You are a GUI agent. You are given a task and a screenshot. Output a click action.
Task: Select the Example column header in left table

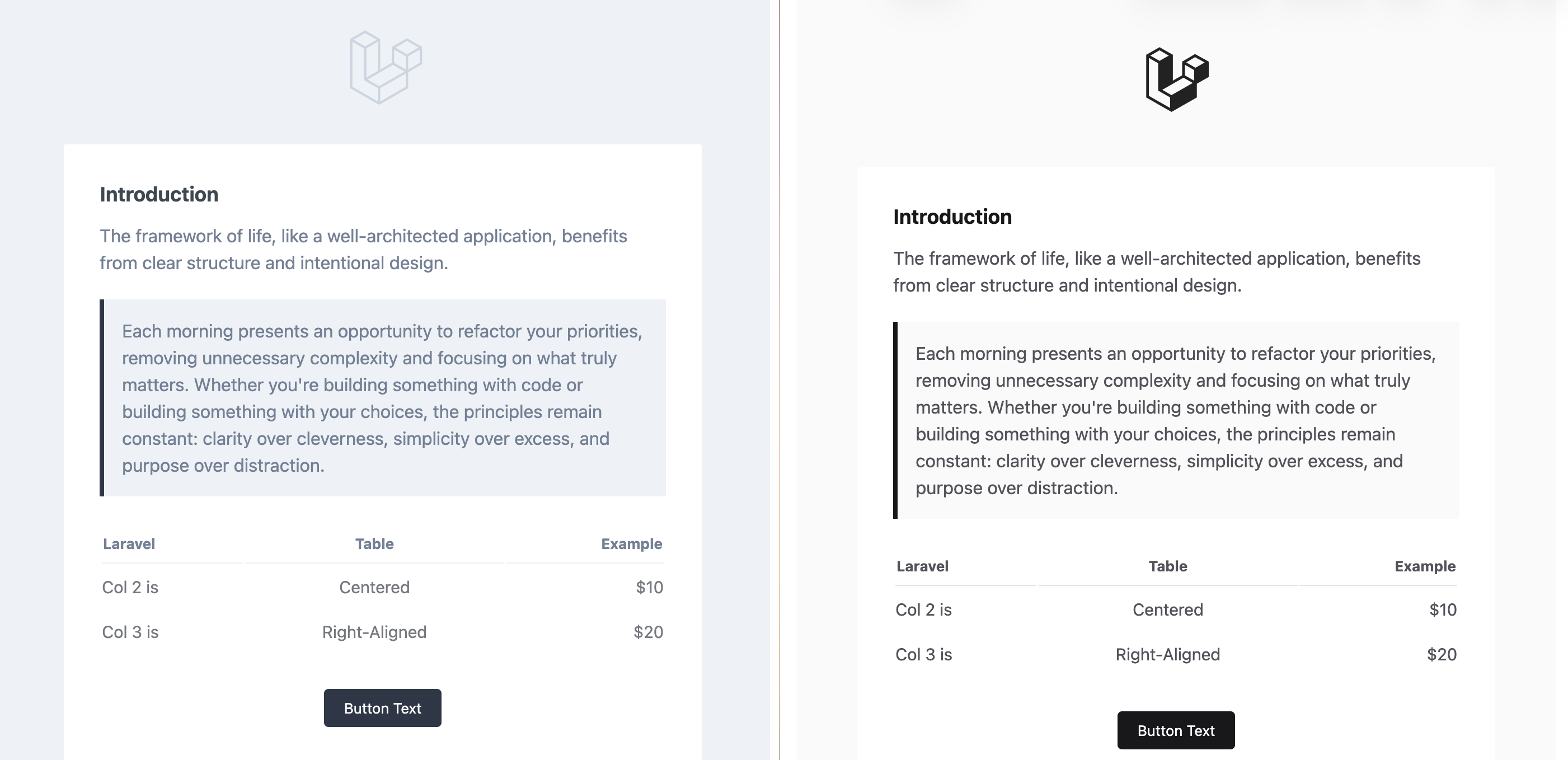pos(631,544)
